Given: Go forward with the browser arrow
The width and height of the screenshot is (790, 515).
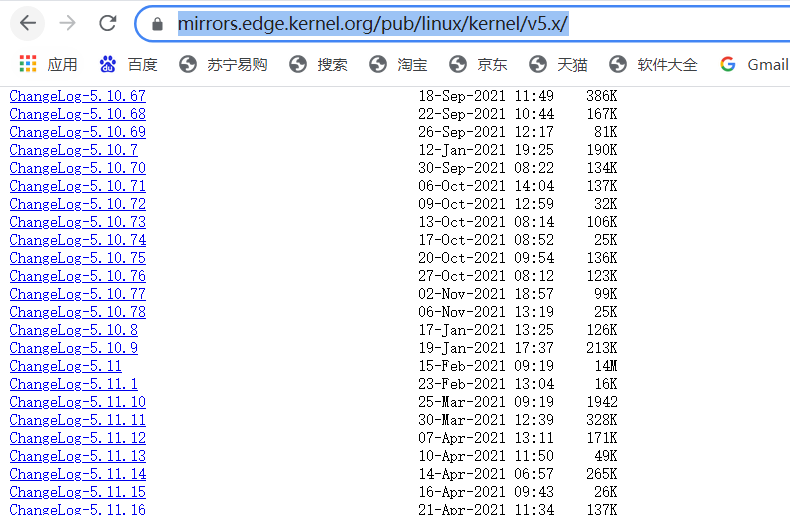Looking at the screenshot, I should 68,23.
